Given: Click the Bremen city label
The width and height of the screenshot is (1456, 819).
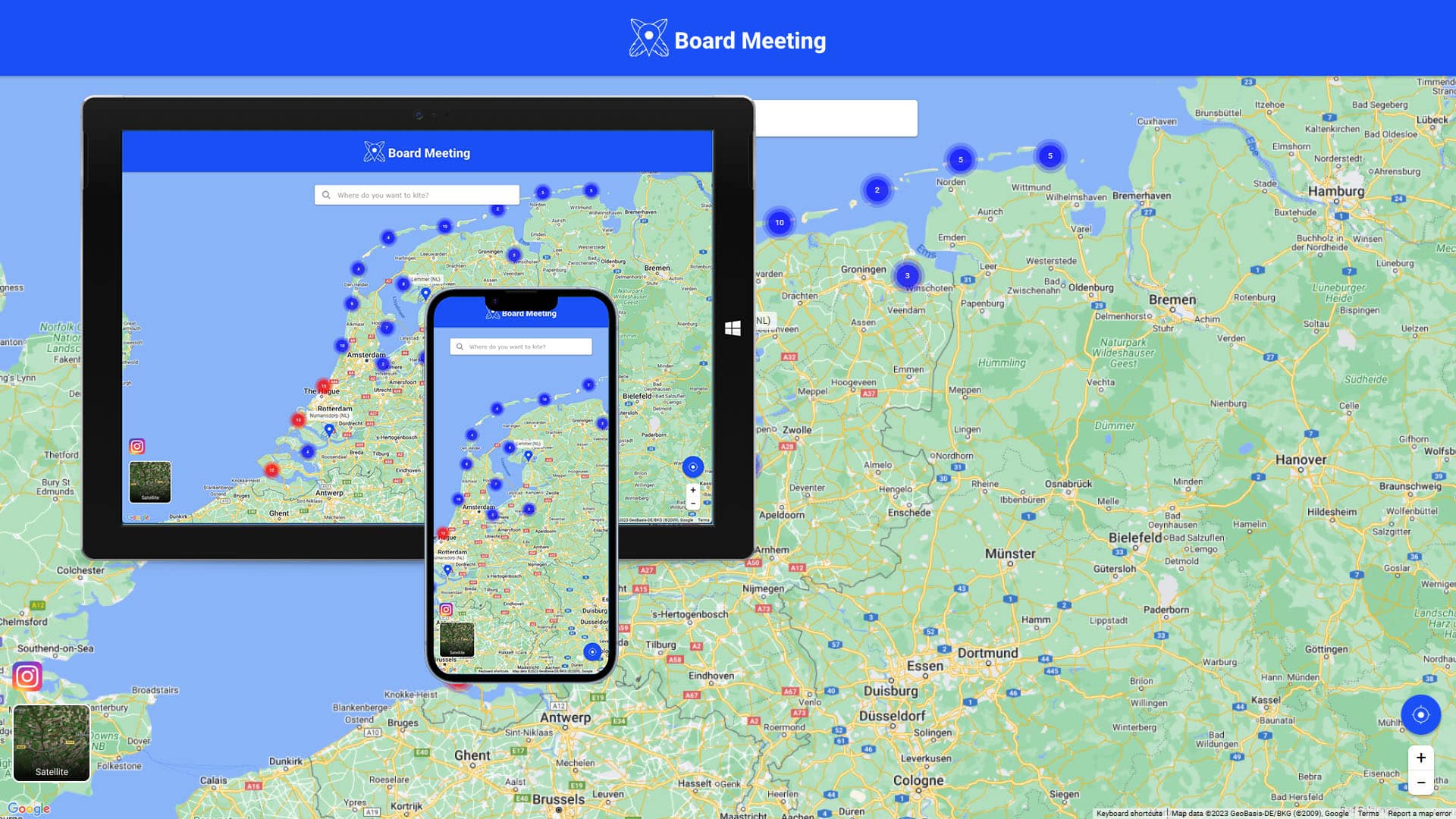Looking at the screenshot, I should tap(1172, 300).
